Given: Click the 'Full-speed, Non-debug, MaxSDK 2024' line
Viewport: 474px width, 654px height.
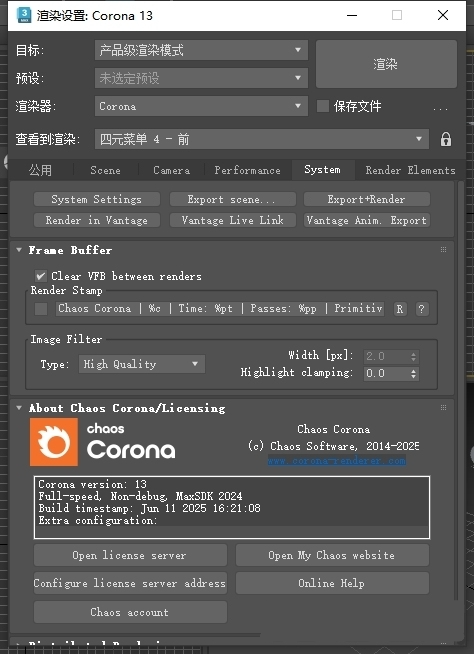Looking at the screenshot, I should click(x=140, y=496).
